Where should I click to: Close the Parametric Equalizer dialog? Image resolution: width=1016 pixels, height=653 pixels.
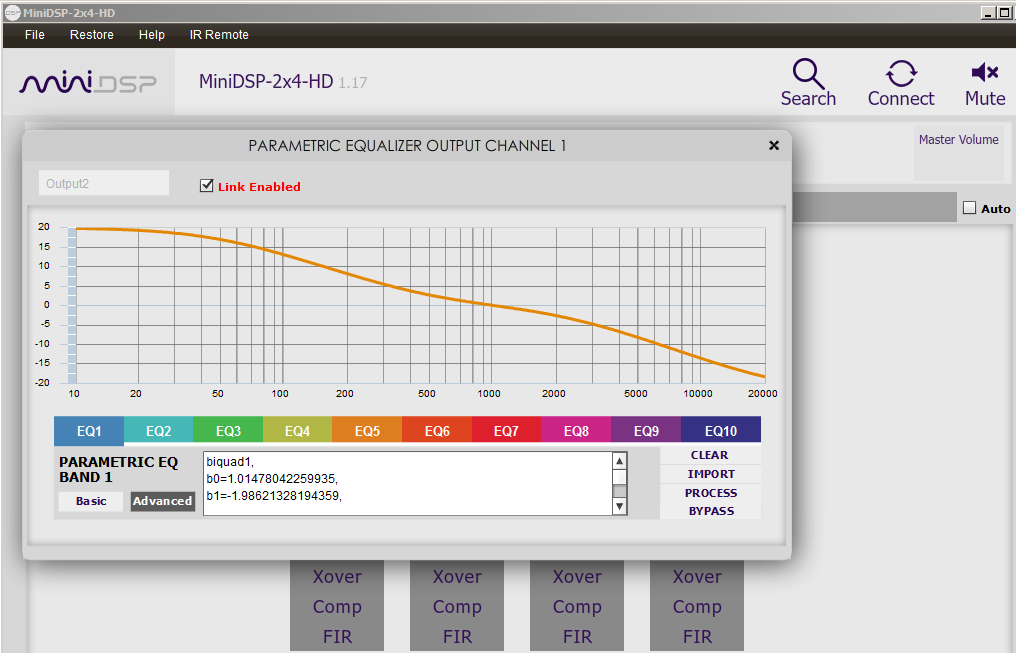(x=774, y=146)
